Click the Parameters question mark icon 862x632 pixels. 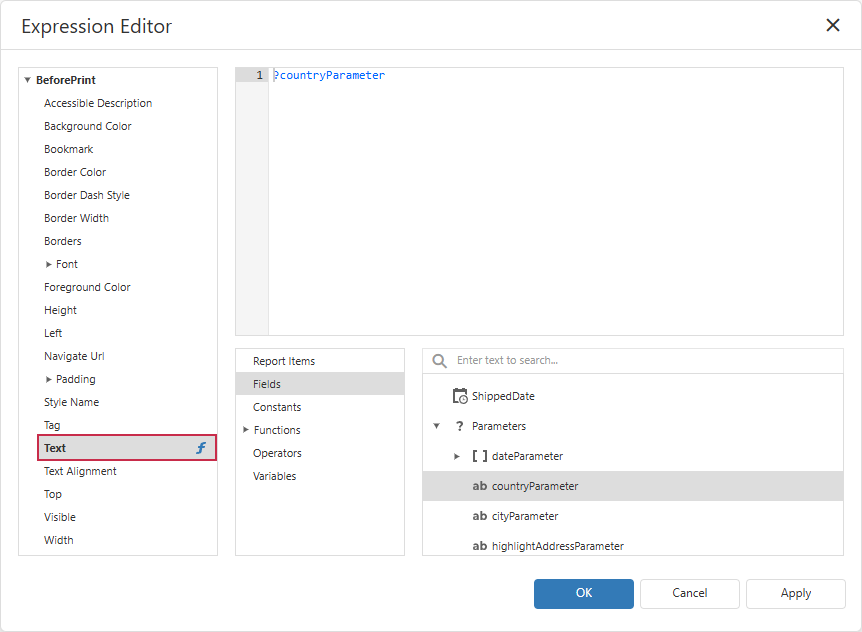click(460, 426)
